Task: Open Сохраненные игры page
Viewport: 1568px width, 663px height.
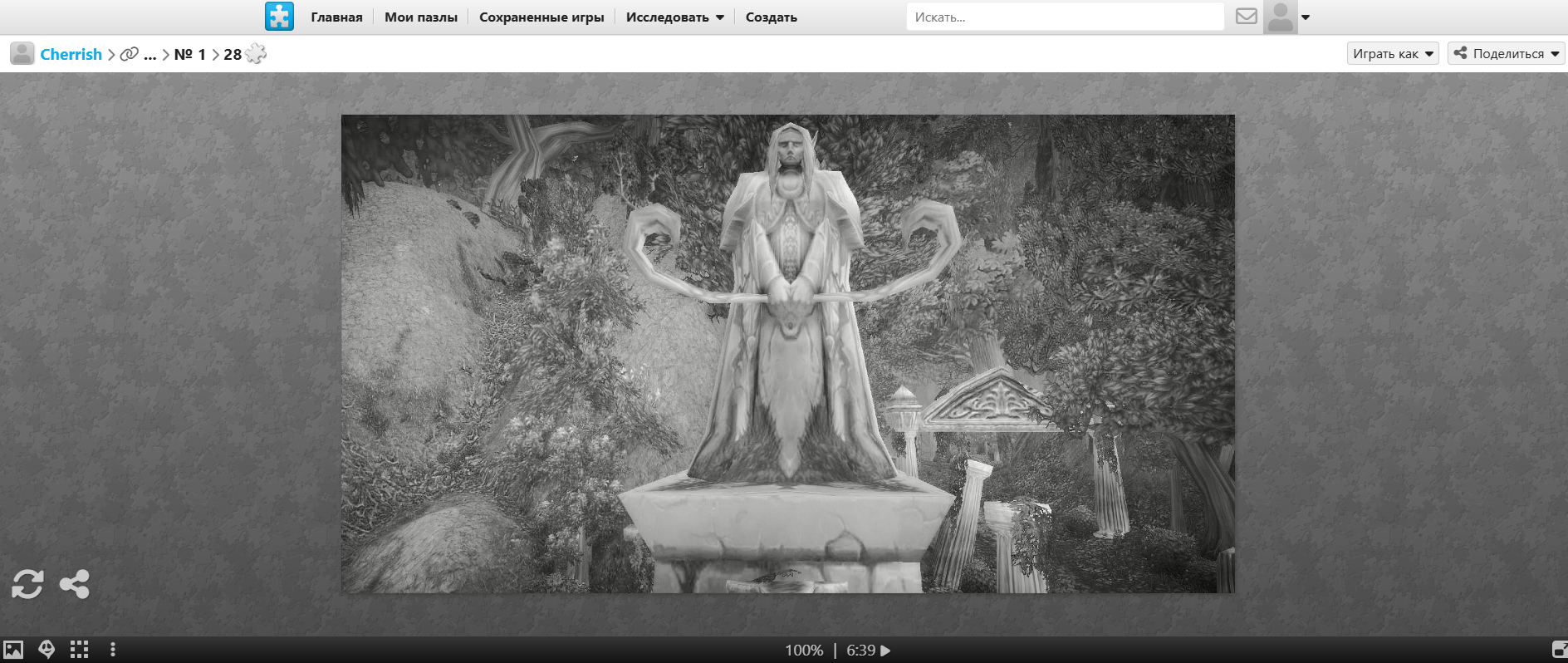Action: (x=541, y=17)
